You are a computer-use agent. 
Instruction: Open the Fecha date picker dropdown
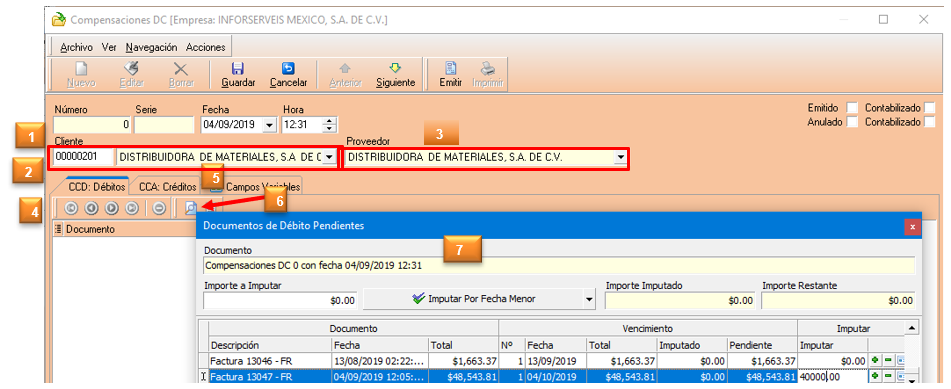[269, 125]
